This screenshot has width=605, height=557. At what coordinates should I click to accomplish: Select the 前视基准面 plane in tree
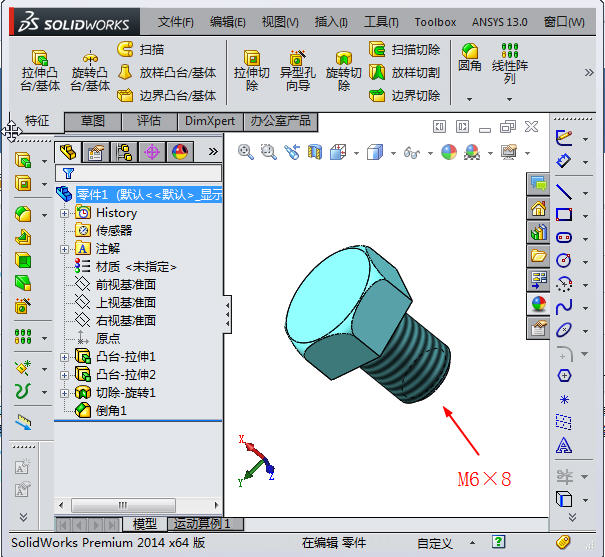125,285
